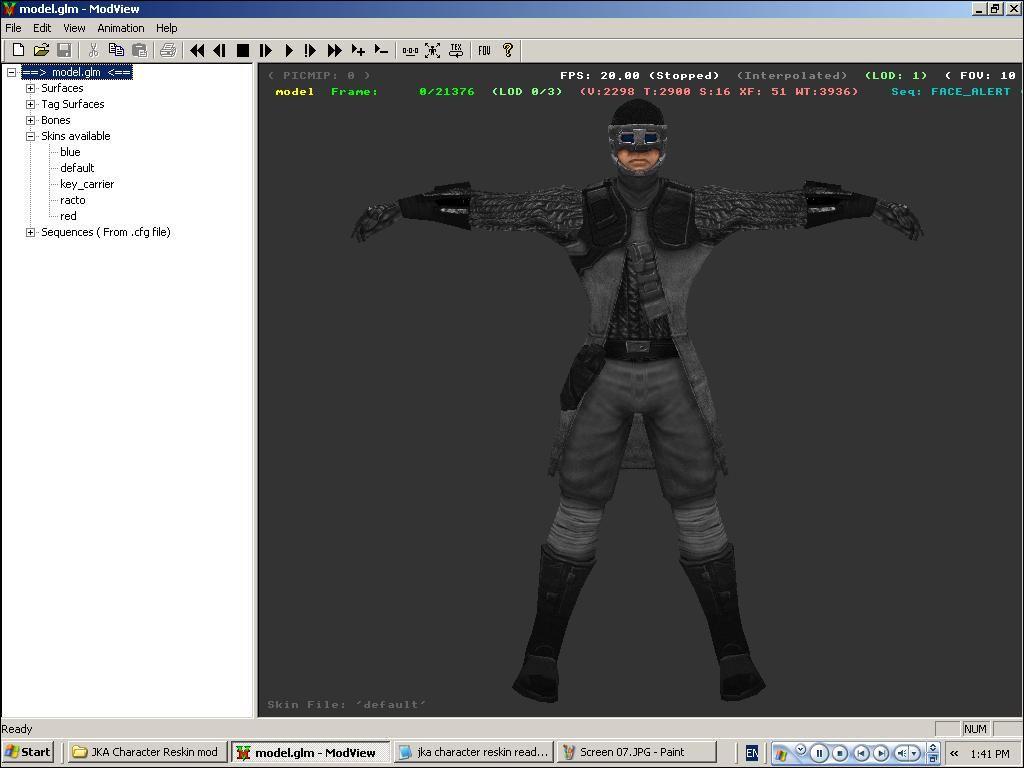Viewport: 1024px width, 768px height.
Task: Toggle mute in the taskbar media player
Action: click(902, 753)
